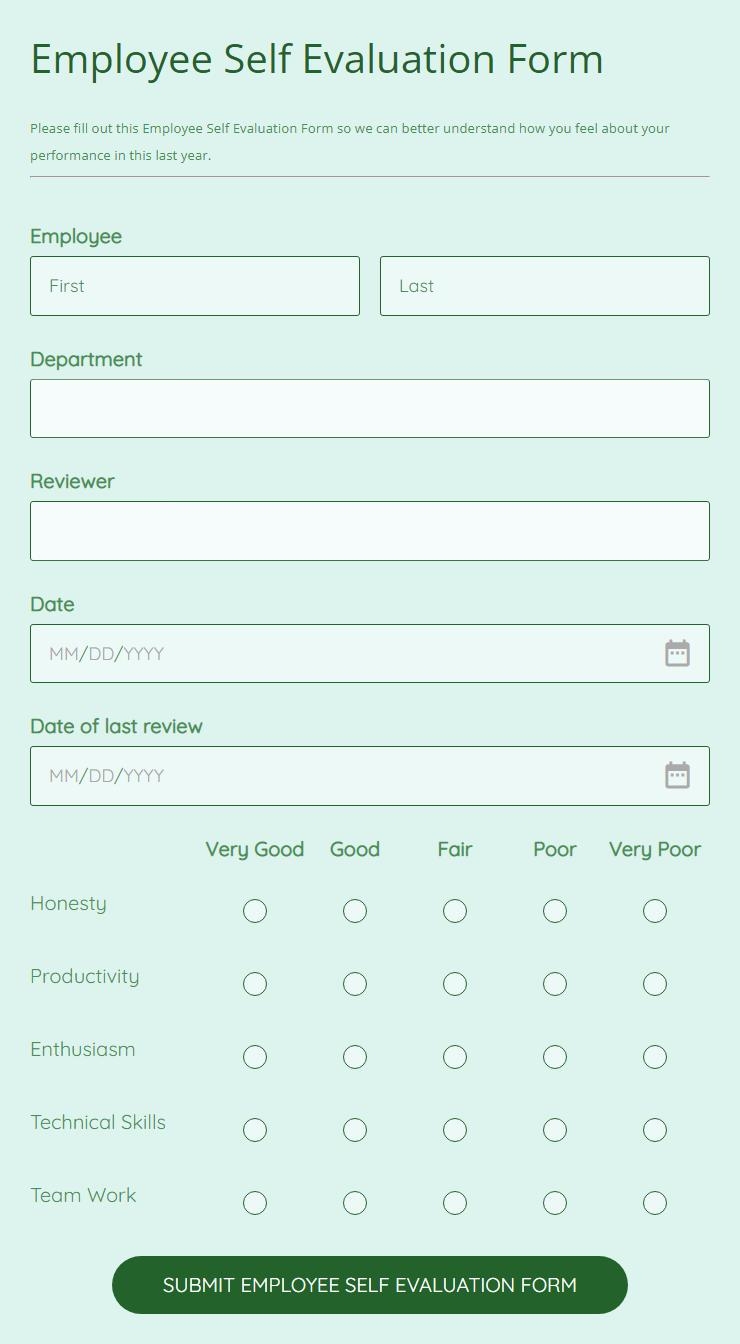The image size is (740, 1344).
Task: Focus the Last name input field
Action: (545, 286)
